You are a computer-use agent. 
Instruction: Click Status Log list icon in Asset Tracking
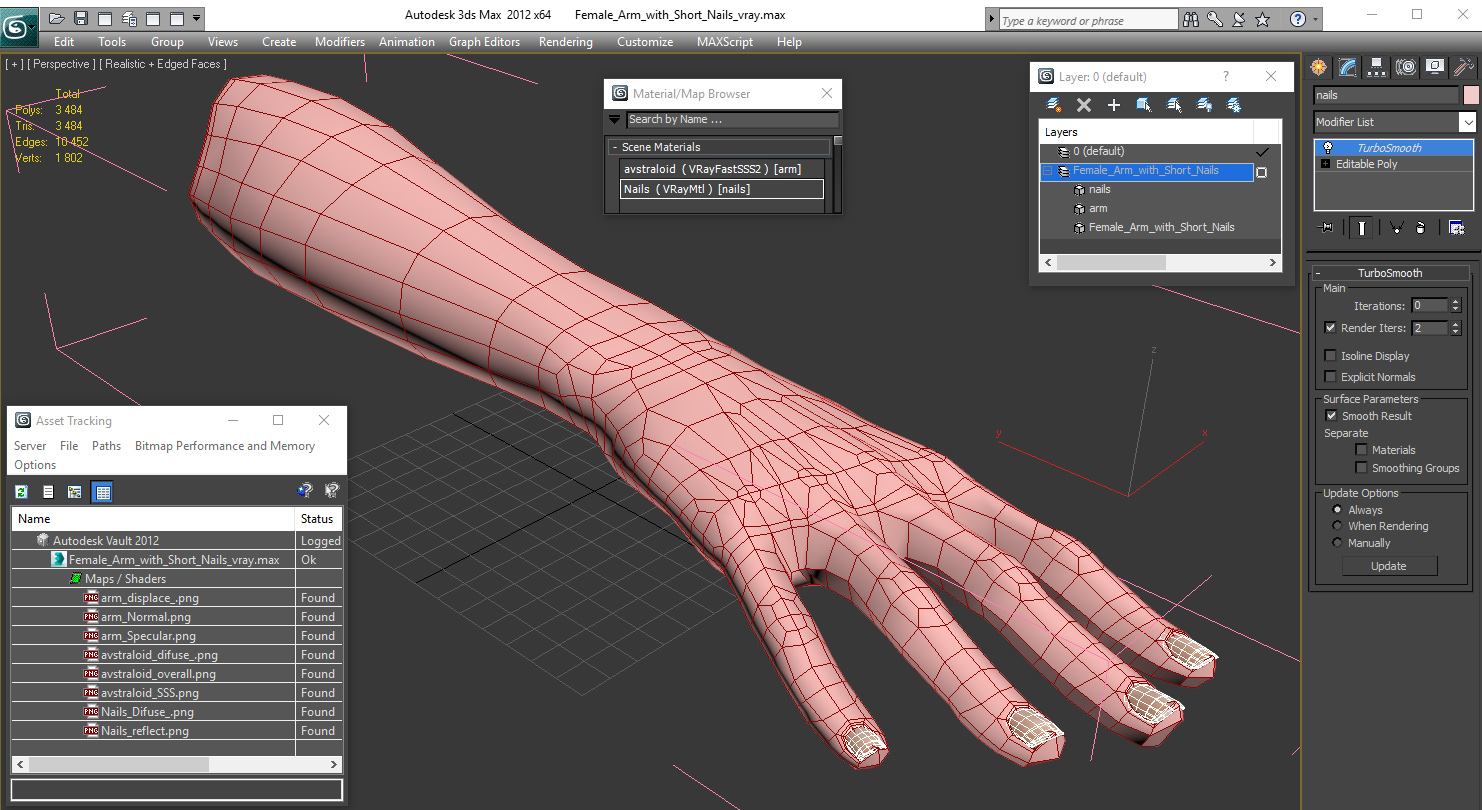pos(48,491)
